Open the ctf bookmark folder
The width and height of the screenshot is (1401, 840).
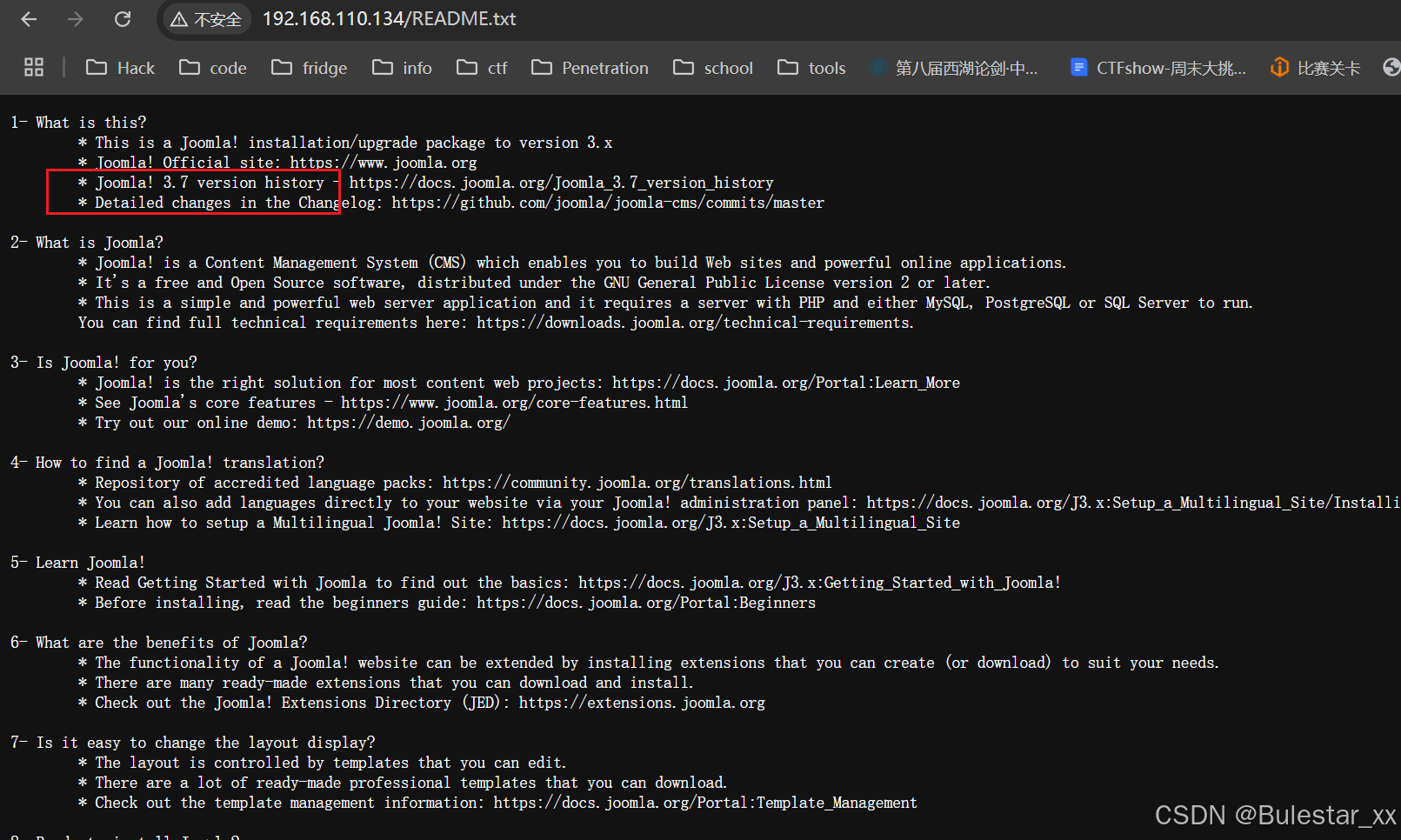tap(482, 68)
